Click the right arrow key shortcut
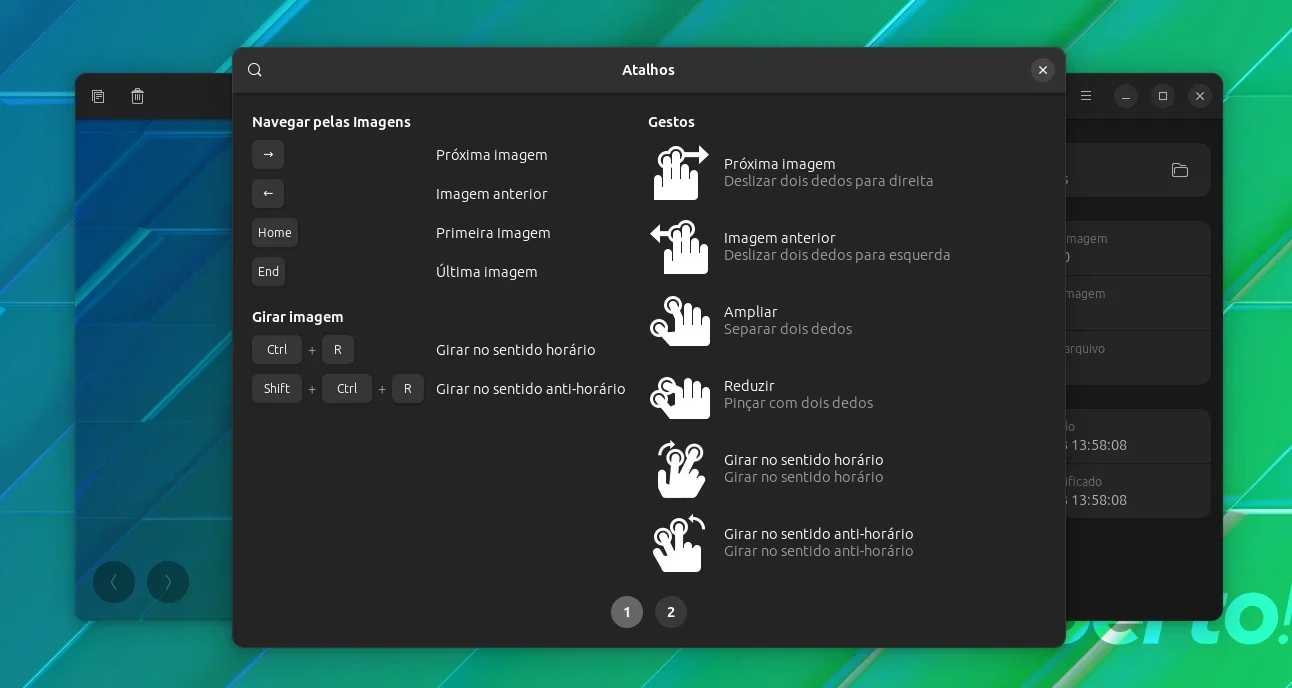1292x688 pixels. point(268,155)
